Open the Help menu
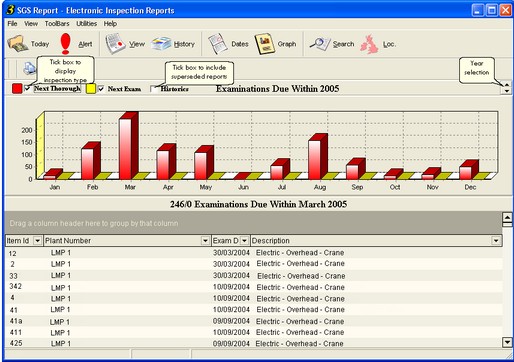The image size is (514, 362). click(110, 24)
